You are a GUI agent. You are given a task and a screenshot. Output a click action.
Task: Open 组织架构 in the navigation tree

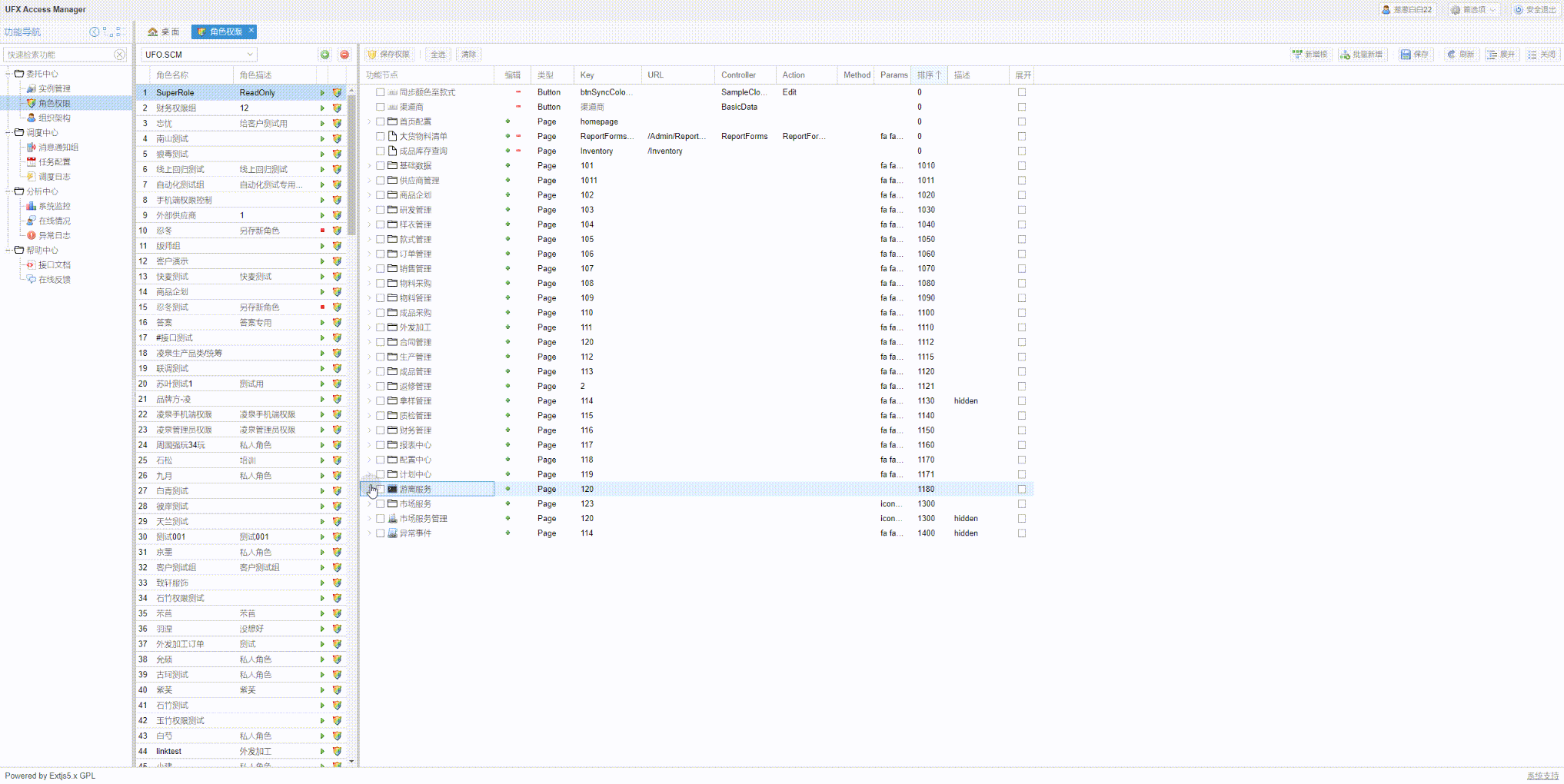(x=54, y=118)
